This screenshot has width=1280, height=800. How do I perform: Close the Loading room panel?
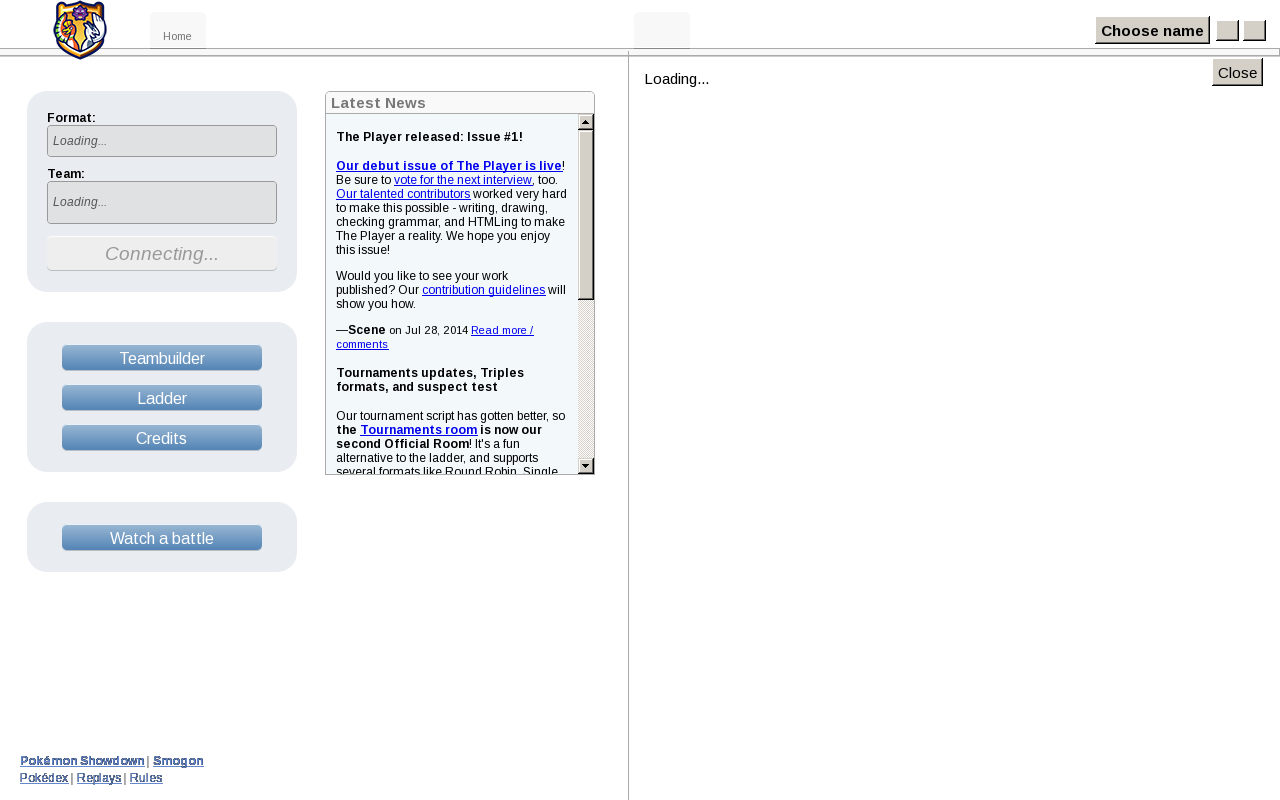pos(1237,72)
